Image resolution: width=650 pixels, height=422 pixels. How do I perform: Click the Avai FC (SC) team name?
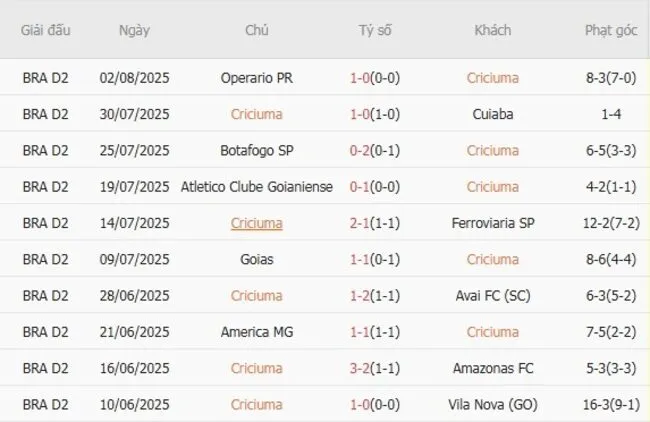(x=492, y=296)
